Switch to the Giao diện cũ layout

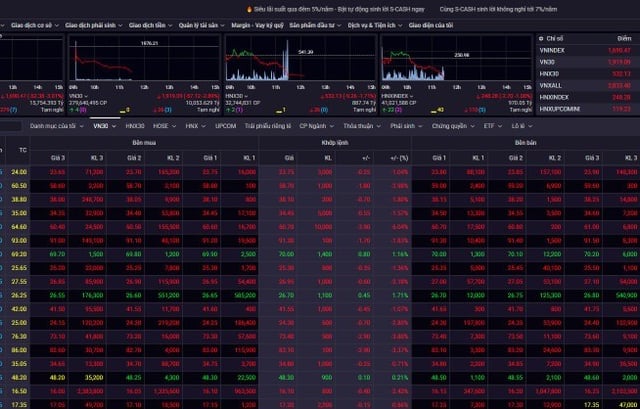point(435,25)
